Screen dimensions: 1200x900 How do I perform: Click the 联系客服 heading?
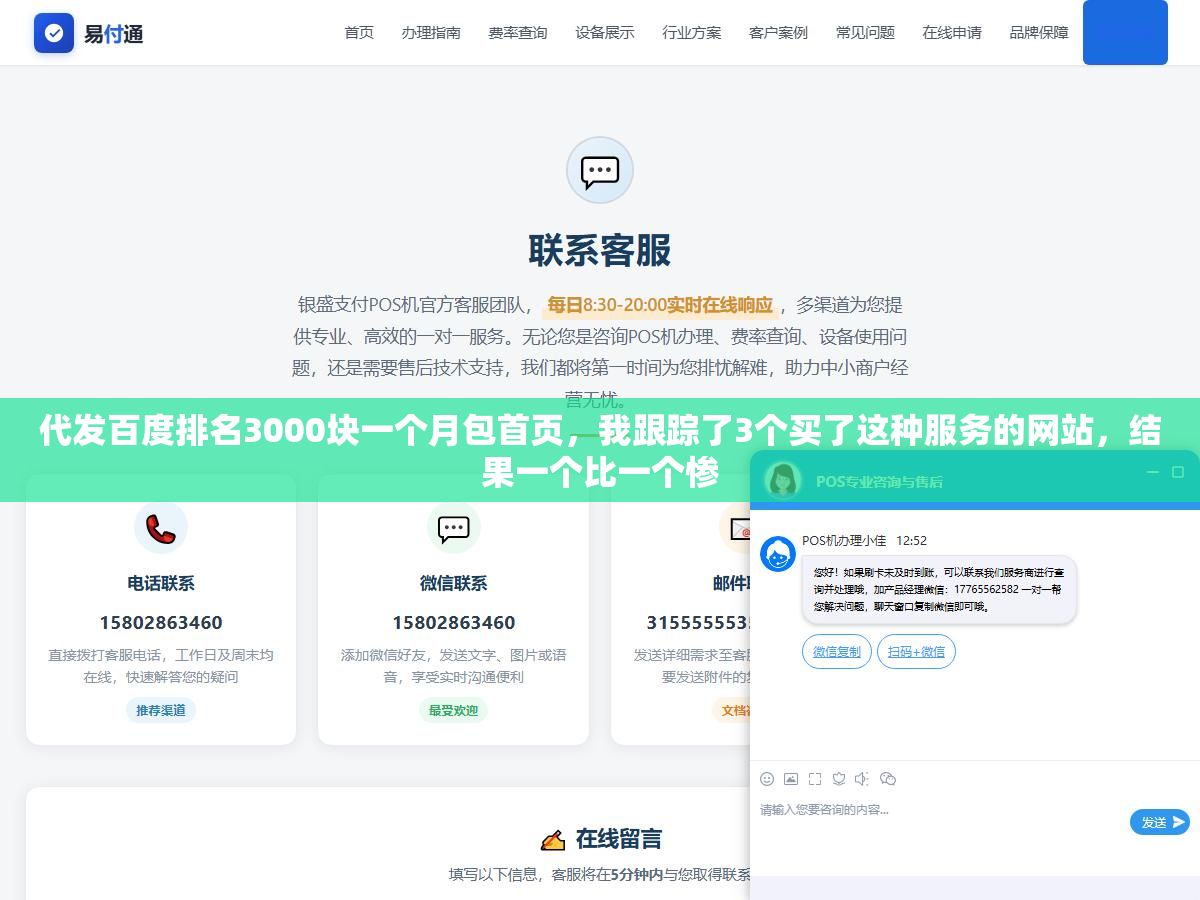[600, 250]
